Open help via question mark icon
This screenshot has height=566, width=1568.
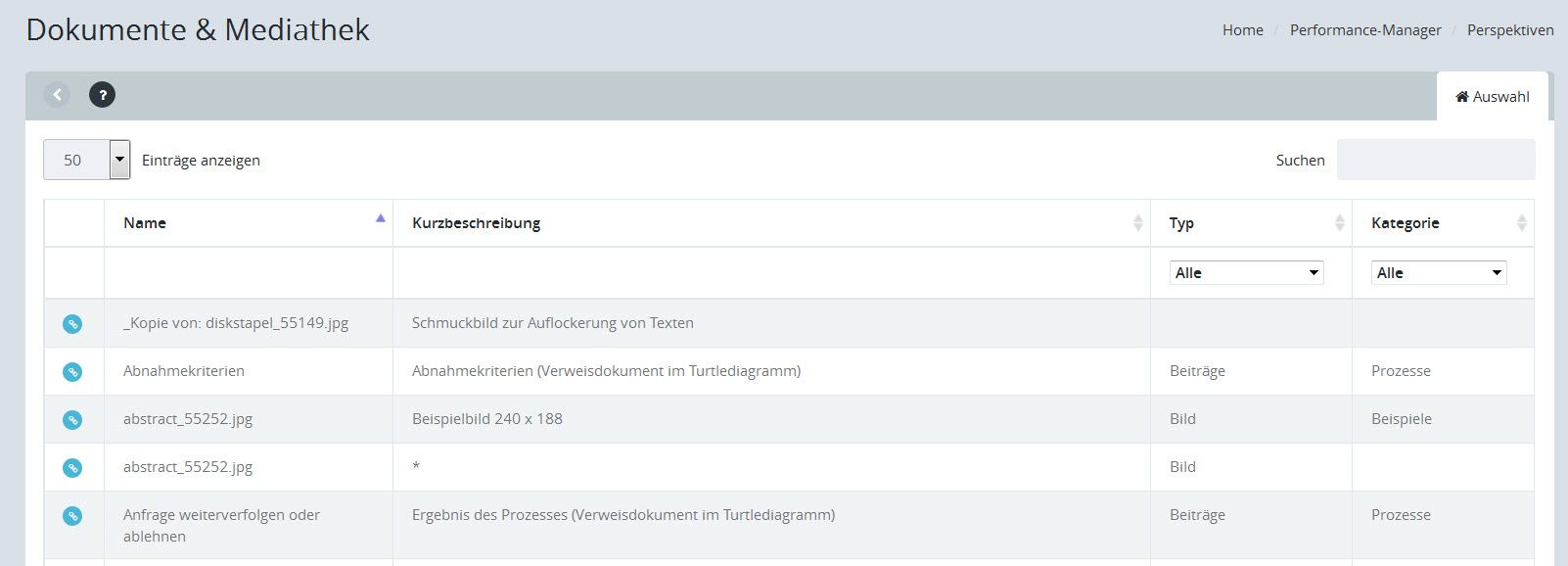click(102, 95)
